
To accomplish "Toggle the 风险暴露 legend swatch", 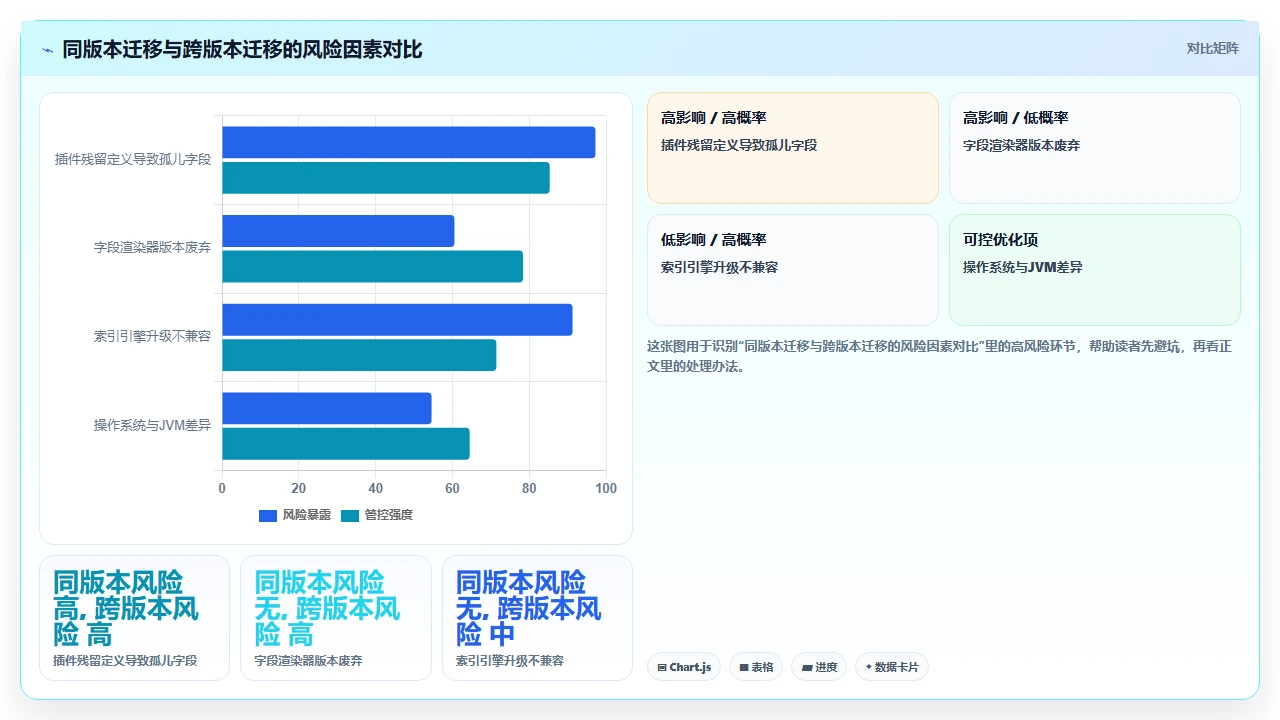I will 268,516.
